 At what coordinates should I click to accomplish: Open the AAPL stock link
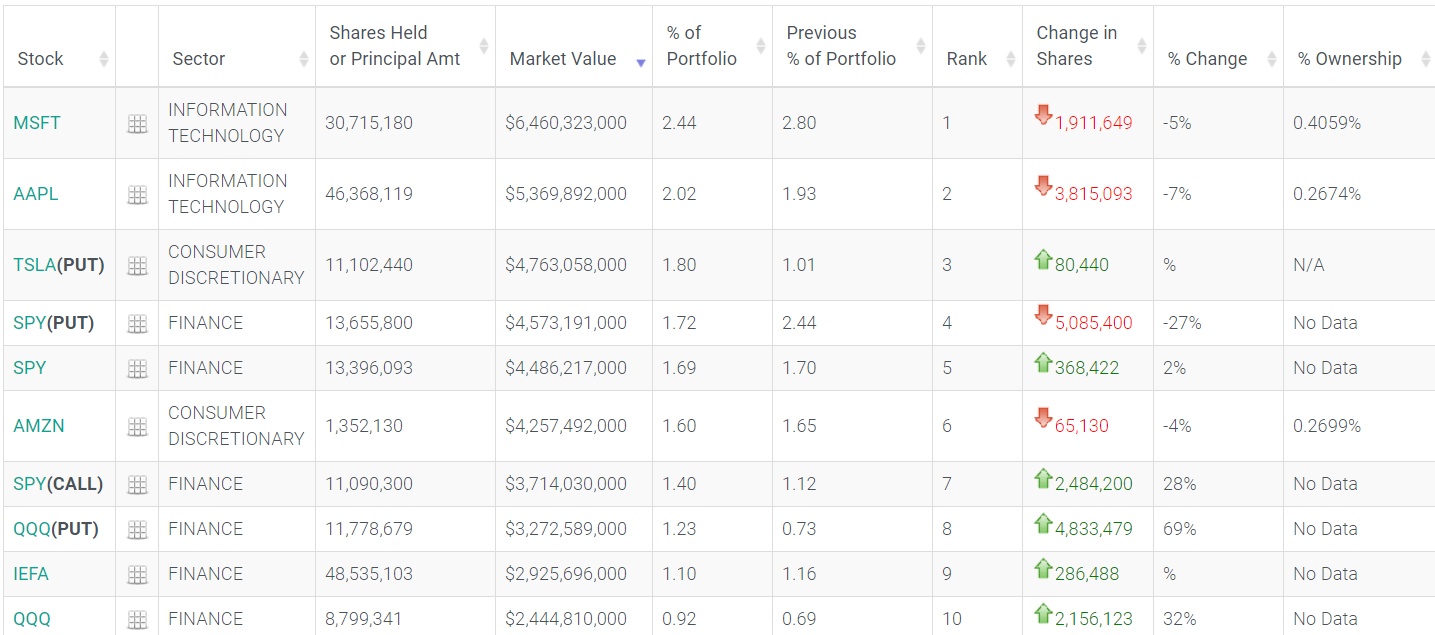click(36, 194)
